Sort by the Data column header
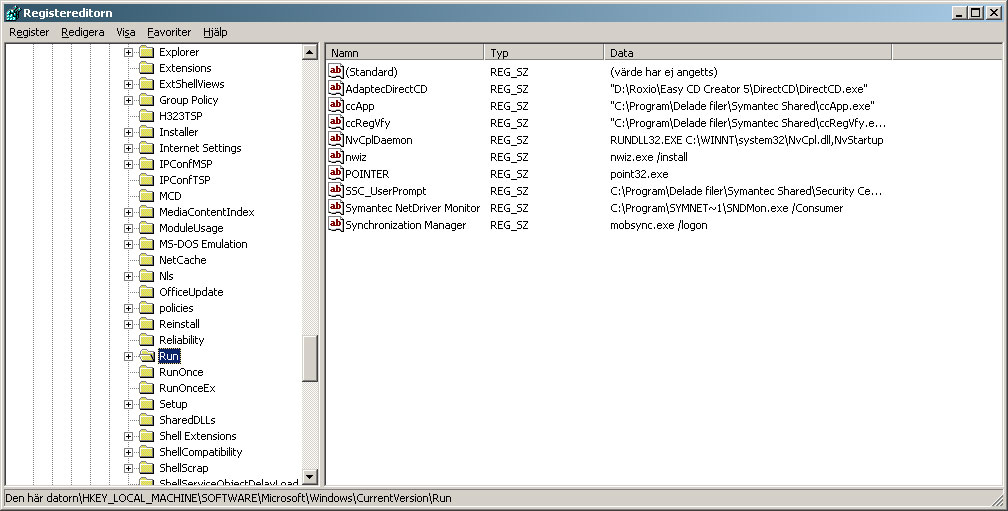This screenshot has height=511, width=1008. (x=748, y=53)
